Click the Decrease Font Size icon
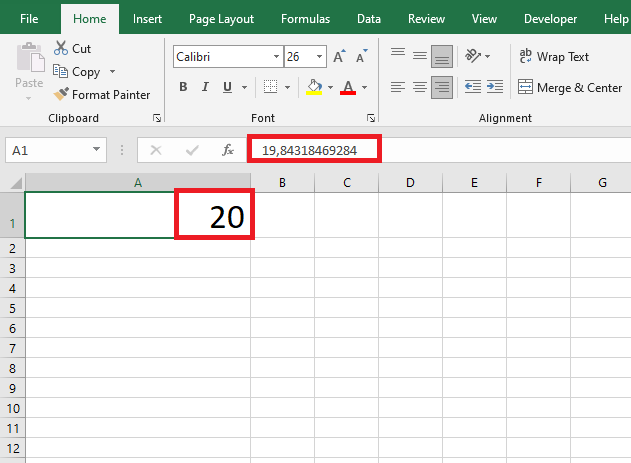 [x=359, y=57]
